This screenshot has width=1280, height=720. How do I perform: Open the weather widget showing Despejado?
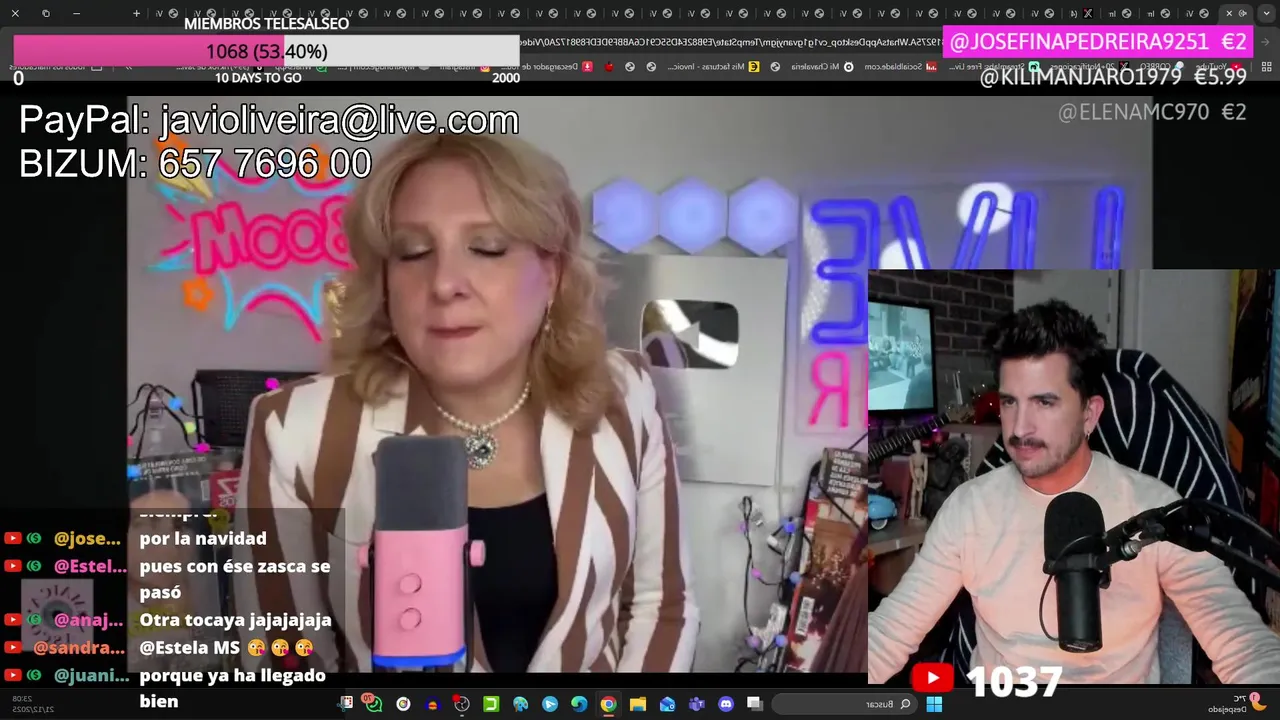pos(1235,703)
